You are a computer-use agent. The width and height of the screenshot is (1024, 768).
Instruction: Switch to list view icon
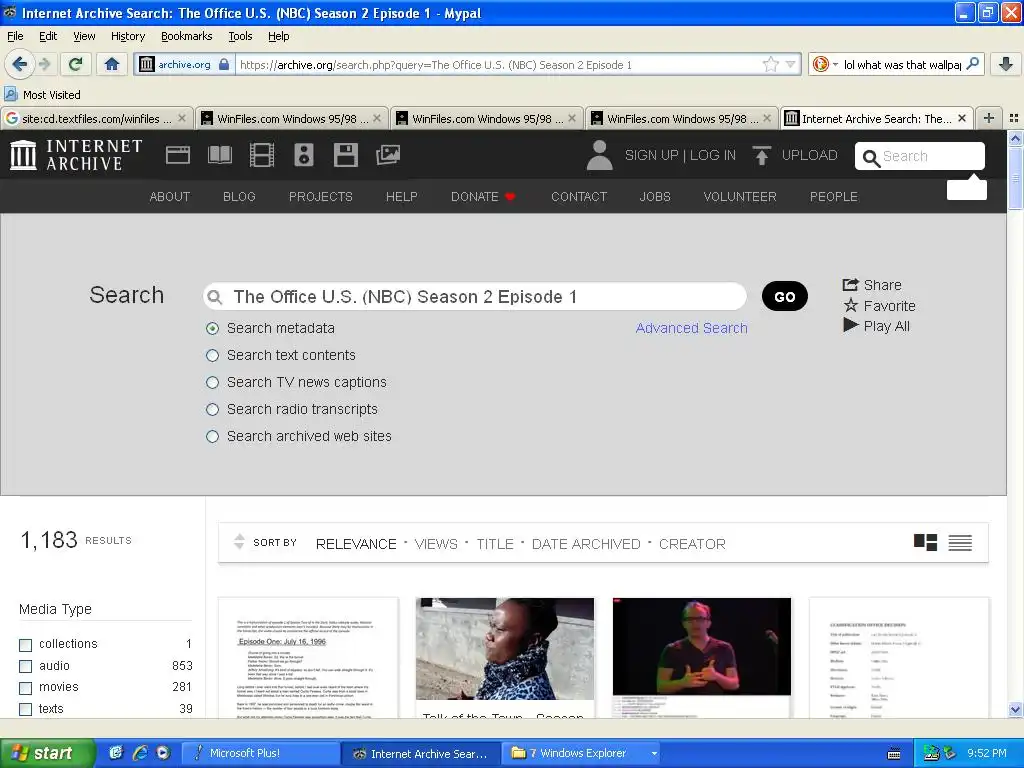pos(960,542)
